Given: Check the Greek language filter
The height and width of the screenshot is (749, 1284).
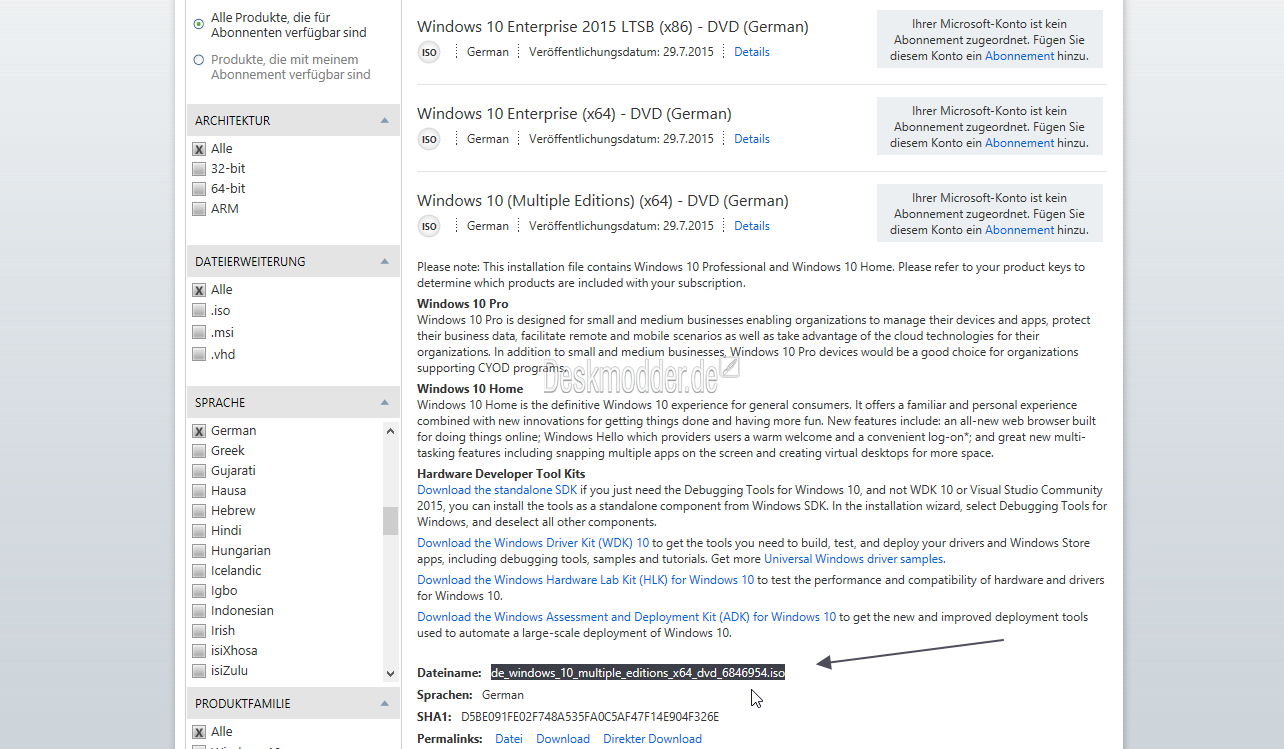Looking at the screenshot, I should coord(199,451).
